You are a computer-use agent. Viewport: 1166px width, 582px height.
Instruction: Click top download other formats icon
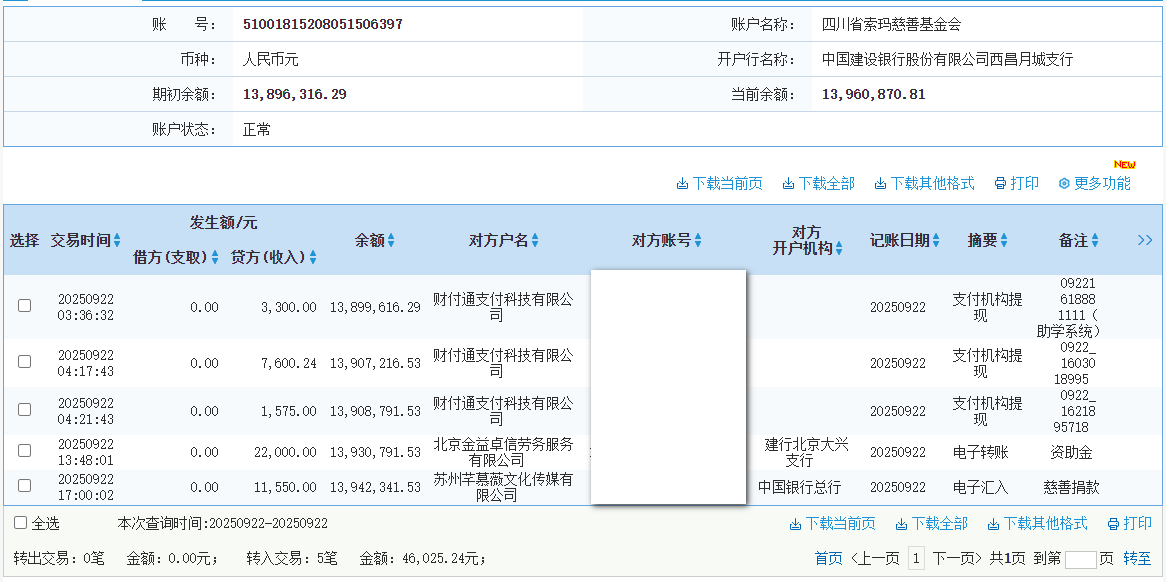[880, 184]
